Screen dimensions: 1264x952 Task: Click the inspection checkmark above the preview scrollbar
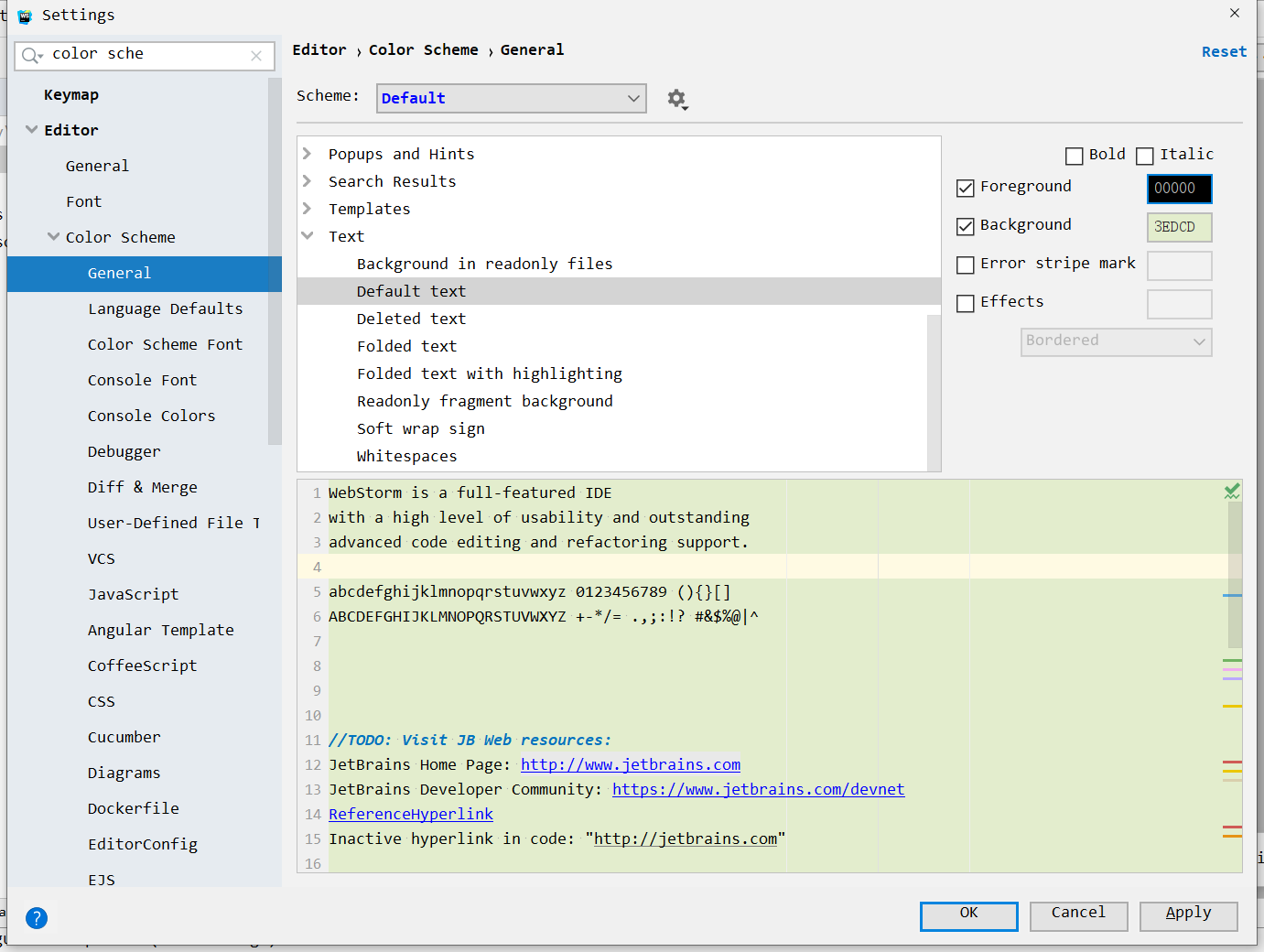[1231, 491]
